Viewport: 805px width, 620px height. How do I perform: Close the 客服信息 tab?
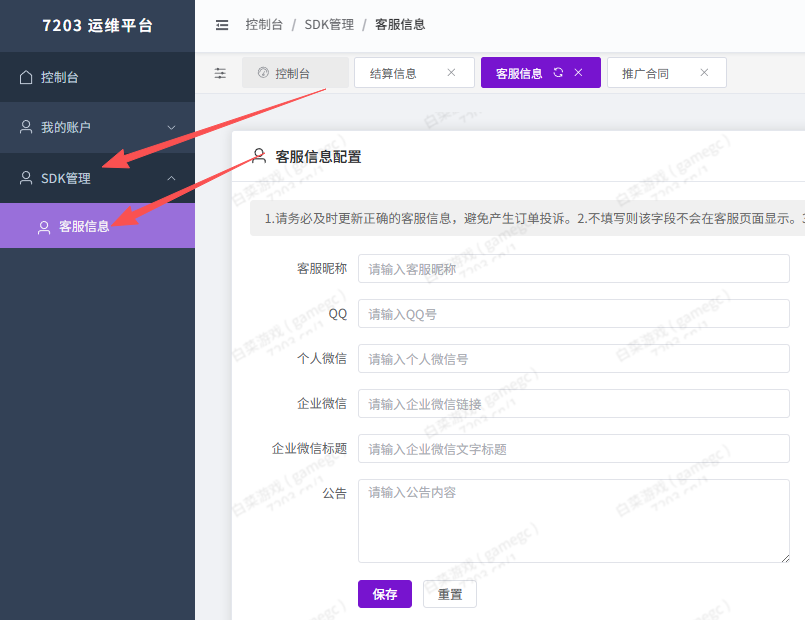click(578, 72)
